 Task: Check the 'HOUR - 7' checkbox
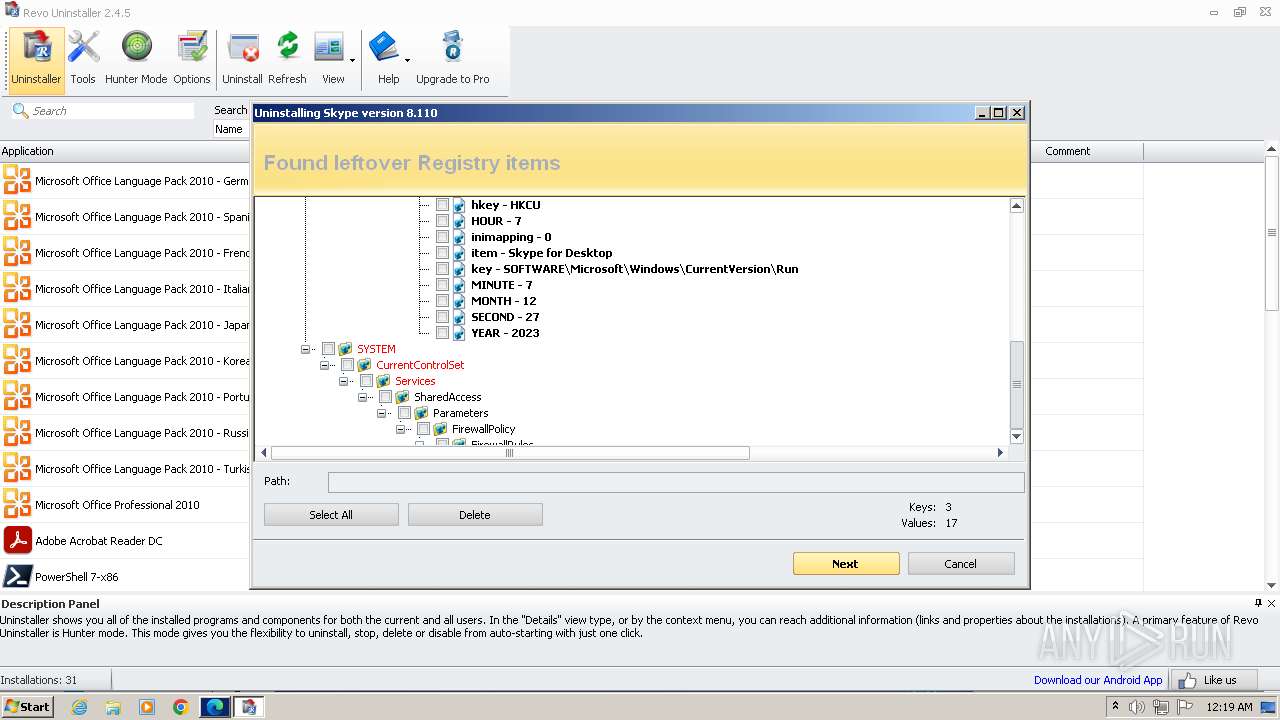click(442, 221)
